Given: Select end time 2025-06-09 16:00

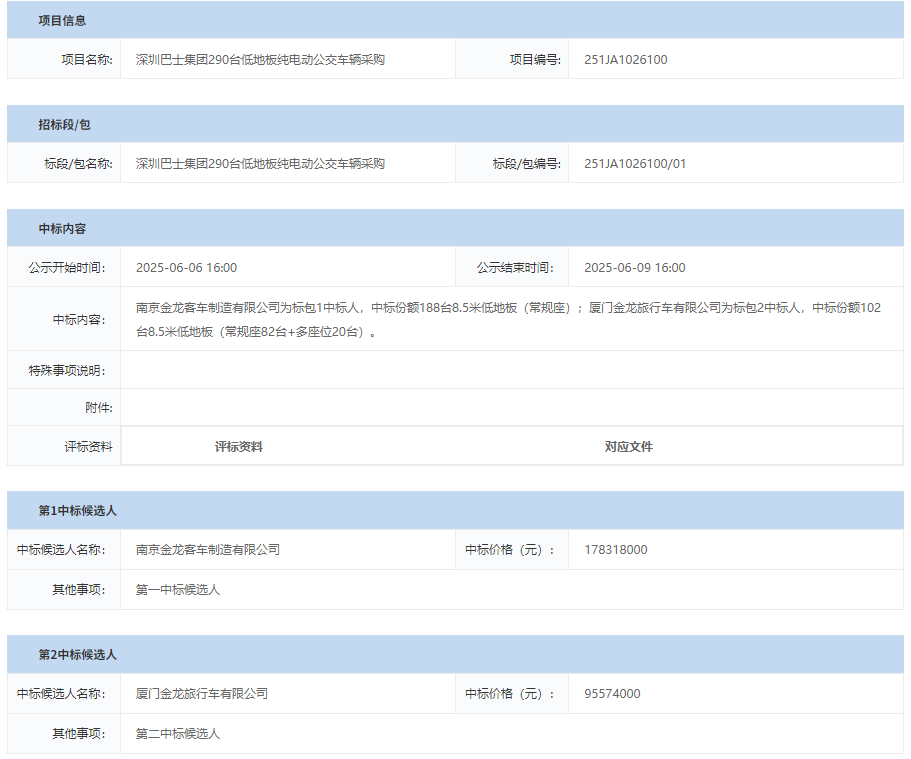Looking at the screenshot, I should [x=634, y=268].
